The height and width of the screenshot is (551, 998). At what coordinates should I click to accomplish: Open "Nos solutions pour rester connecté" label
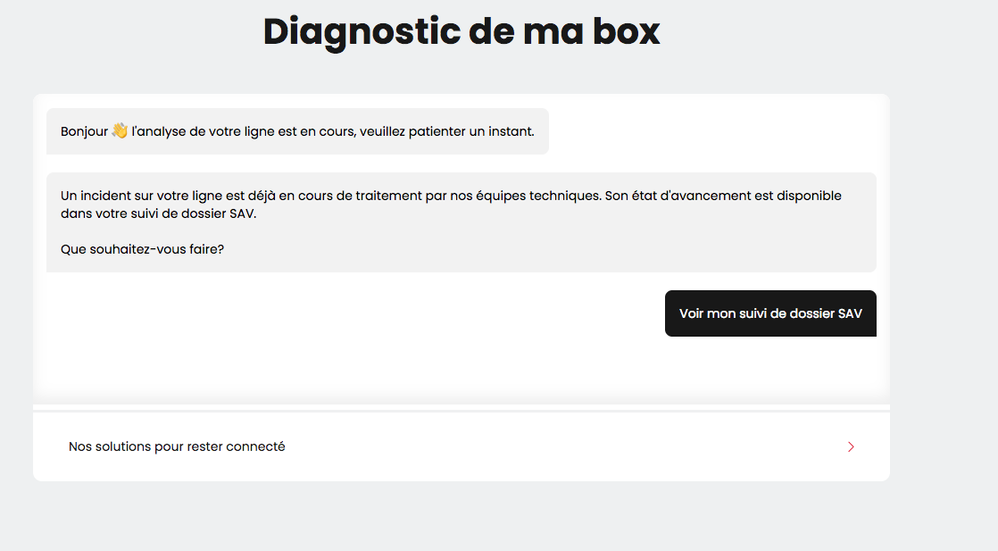coord(177,447)
